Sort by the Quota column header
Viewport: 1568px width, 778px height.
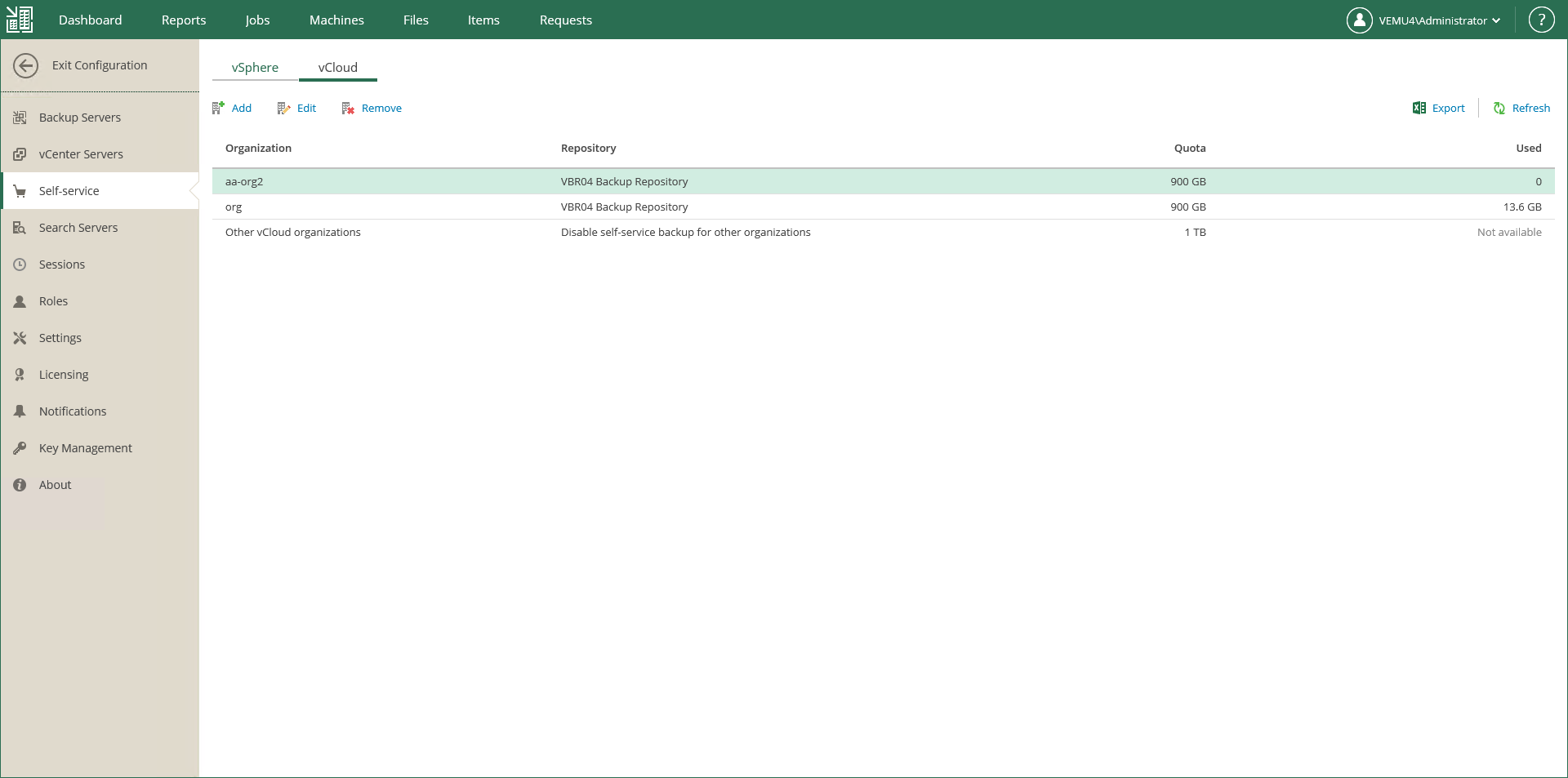pos(1190,148)
